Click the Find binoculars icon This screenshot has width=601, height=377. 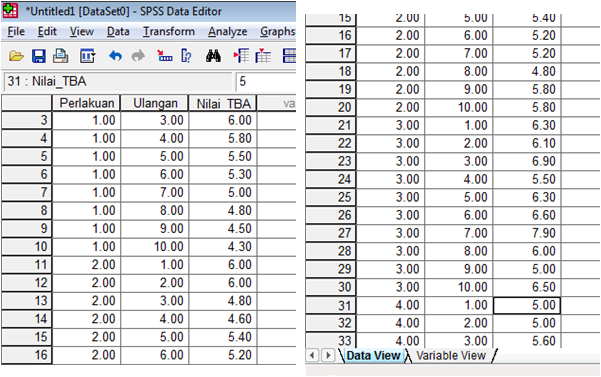[x=213, y=56]
